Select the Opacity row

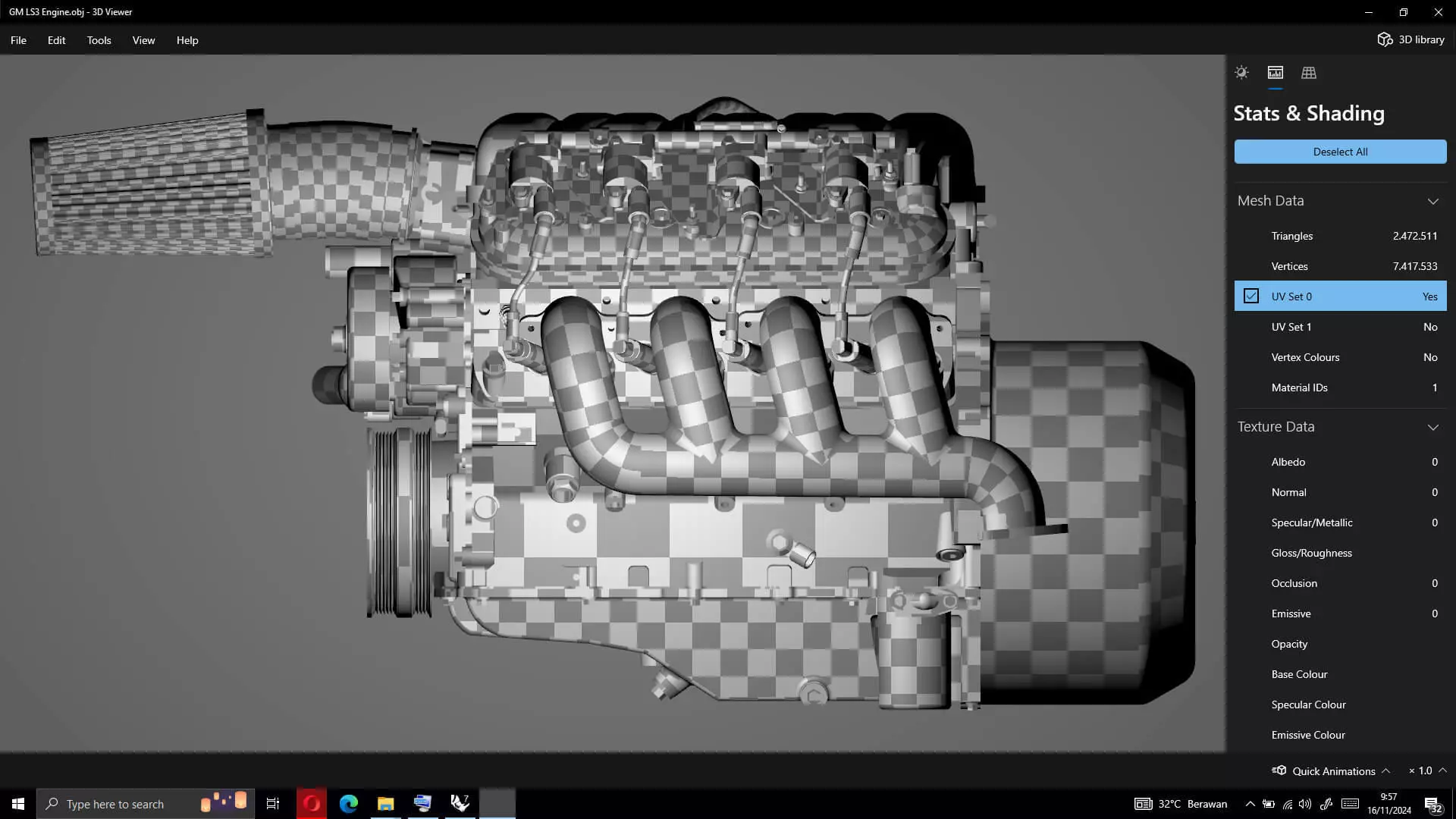pyautogui.click(x=1340, y=644)
